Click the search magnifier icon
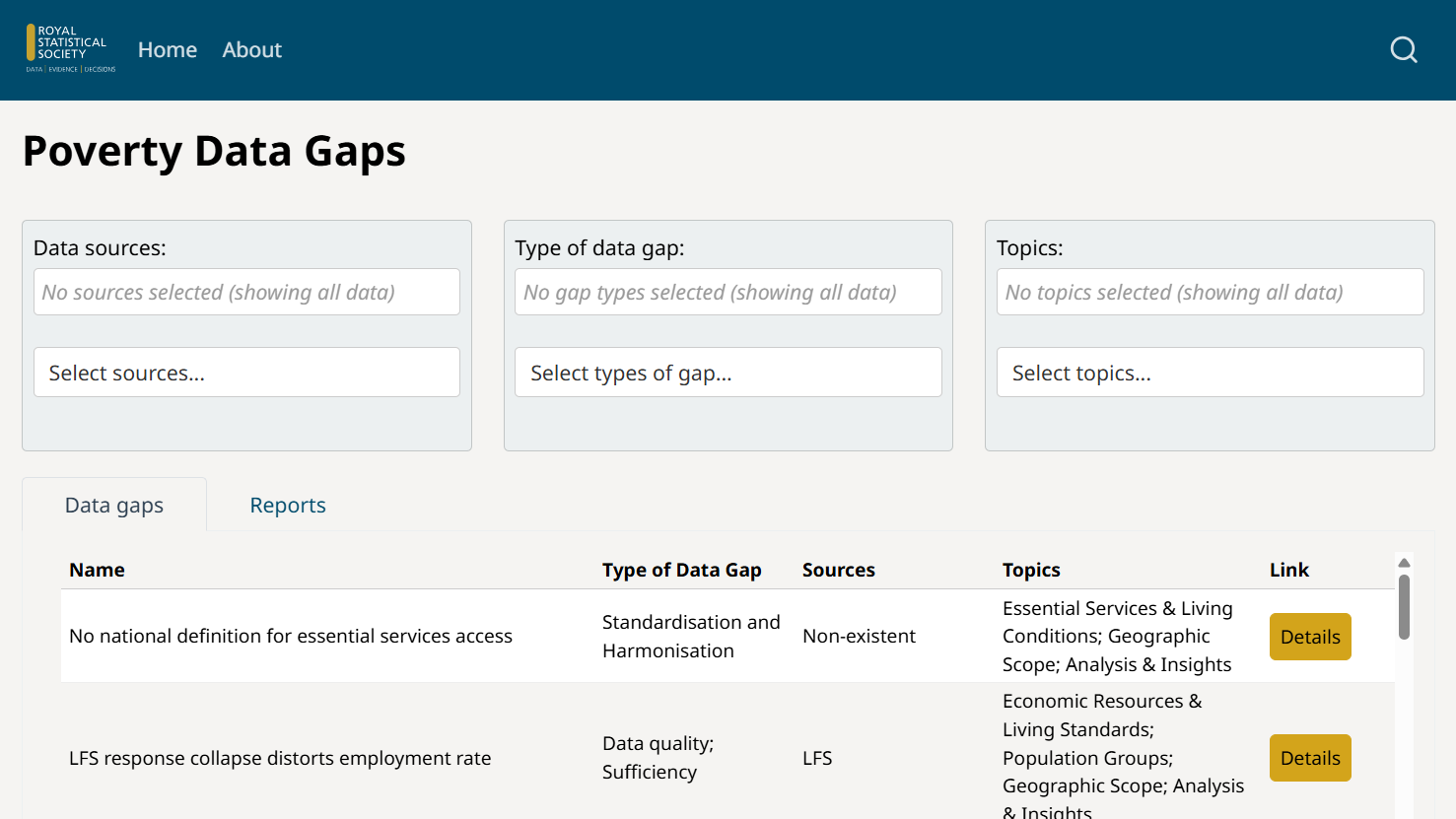This screenshot has height=819, width=1456. (x=1404, y=49)
